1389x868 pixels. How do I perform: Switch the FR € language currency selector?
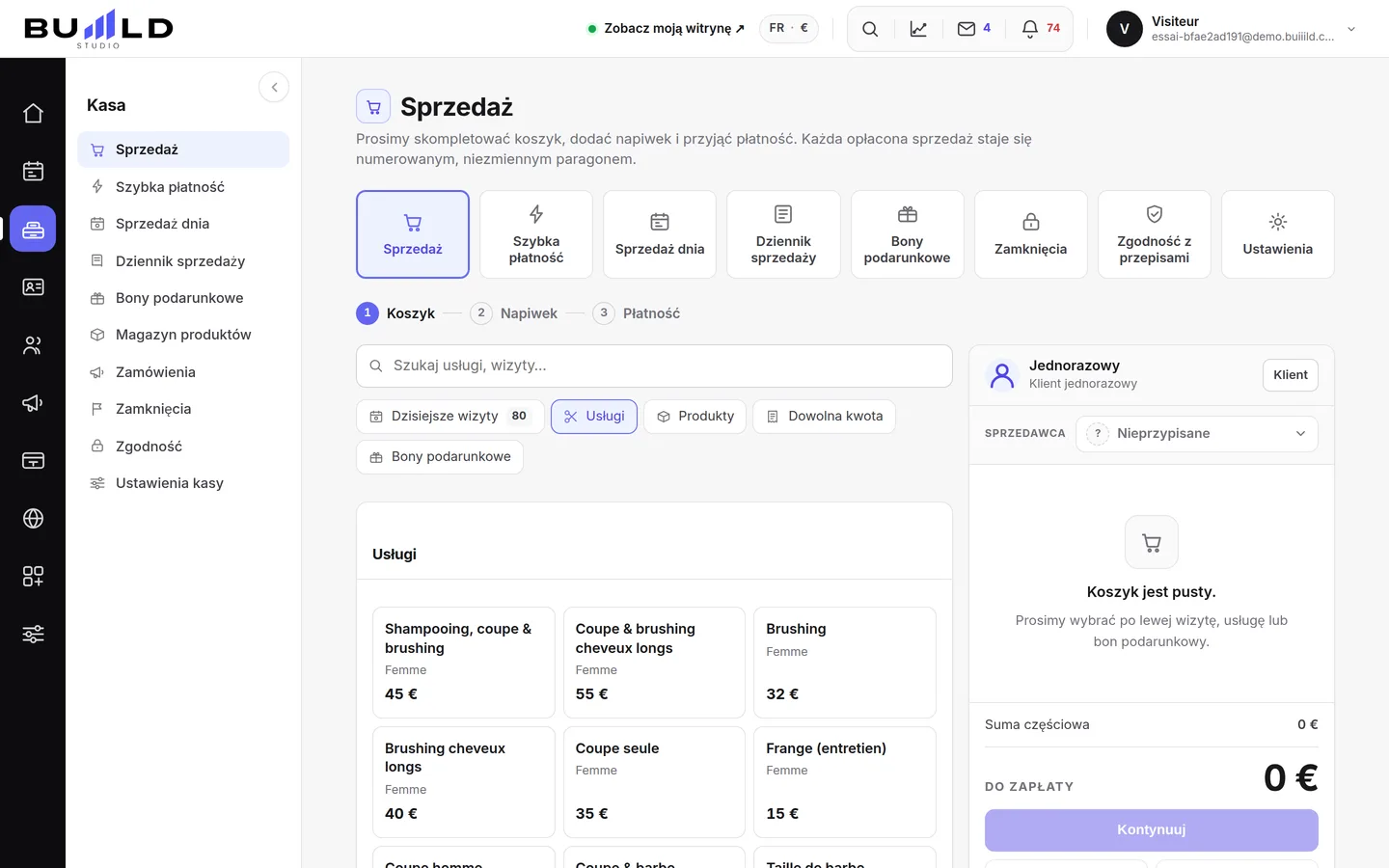(x=789, y=28)
